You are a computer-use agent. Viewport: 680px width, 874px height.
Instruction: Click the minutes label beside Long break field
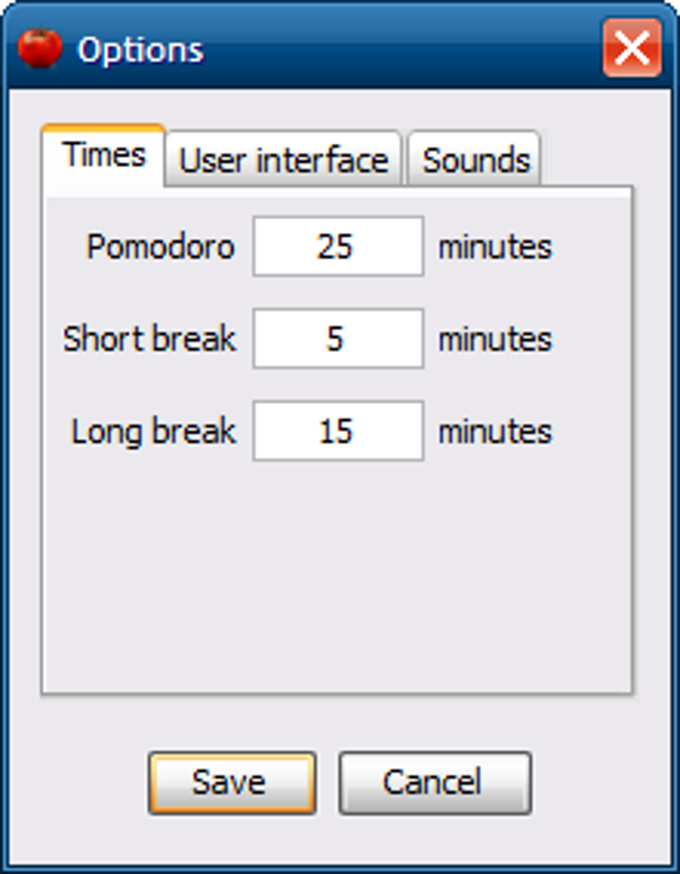click(495, 431)
